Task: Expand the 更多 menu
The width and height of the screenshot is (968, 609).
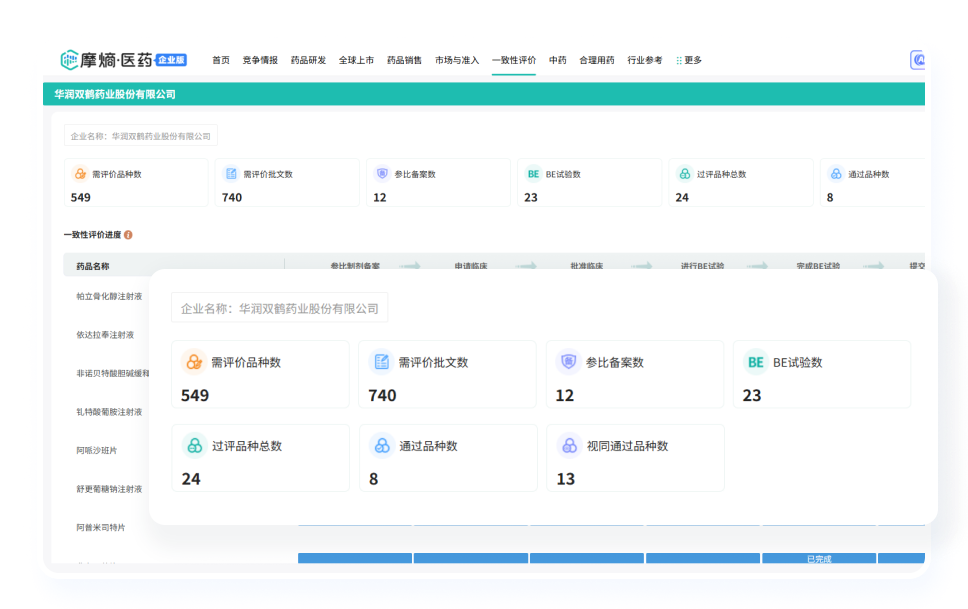Action: click(689, 60)
